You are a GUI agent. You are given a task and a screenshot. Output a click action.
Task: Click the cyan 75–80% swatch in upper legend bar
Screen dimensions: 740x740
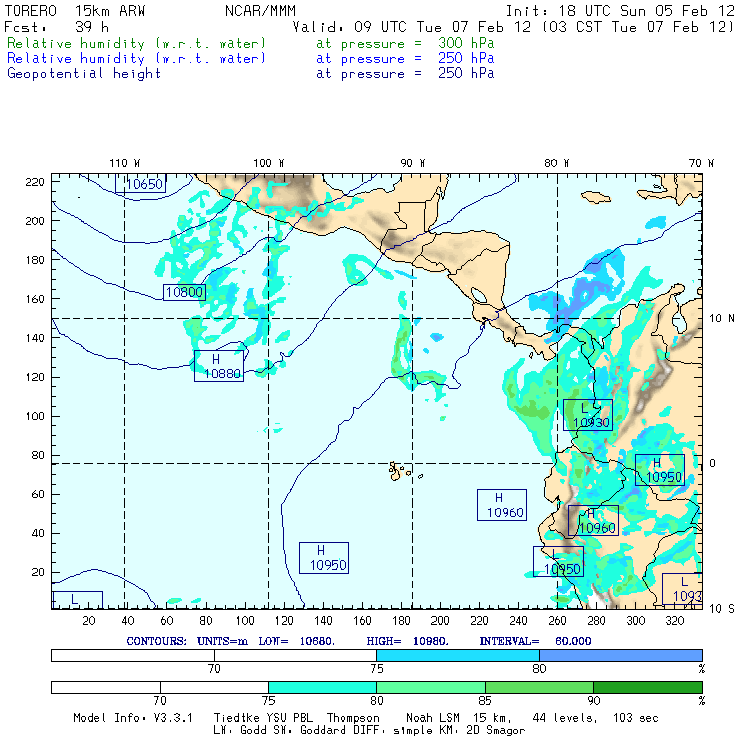coord(458,655)
